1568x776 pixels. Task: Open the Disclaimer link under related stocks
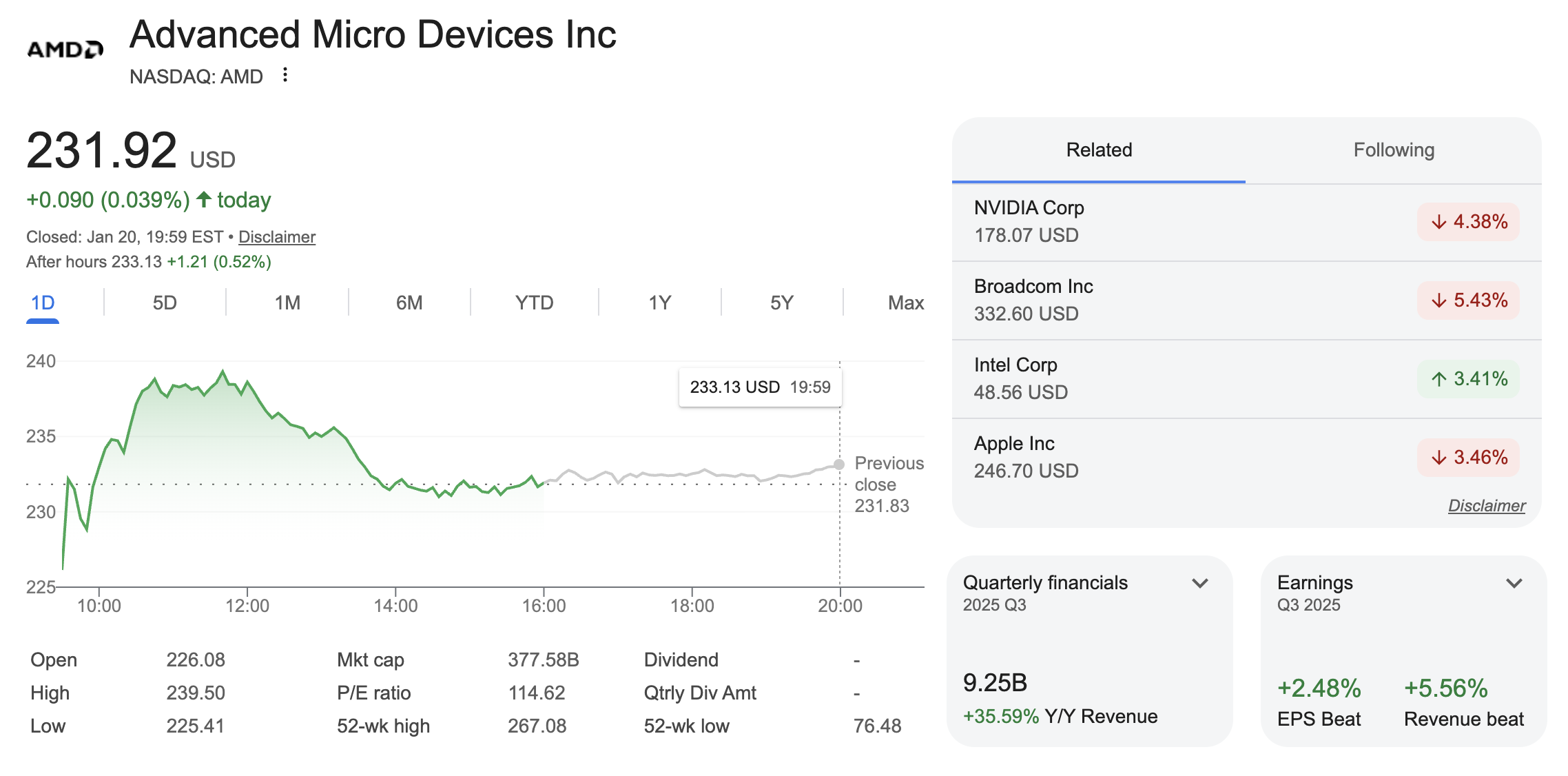[x=1486, y=506]
